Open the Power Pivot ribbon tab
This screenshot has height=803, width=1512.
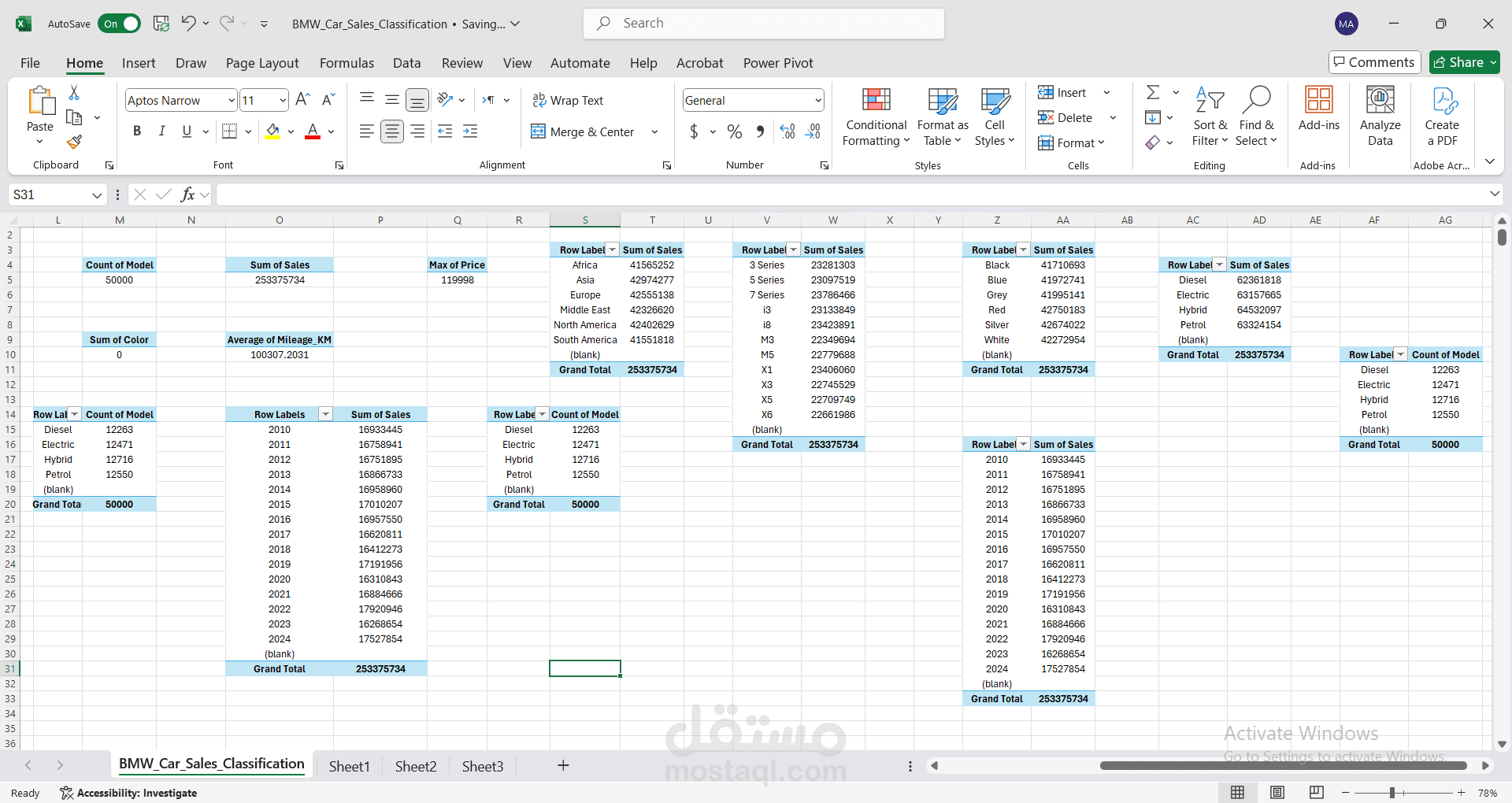tap(777, 63)
